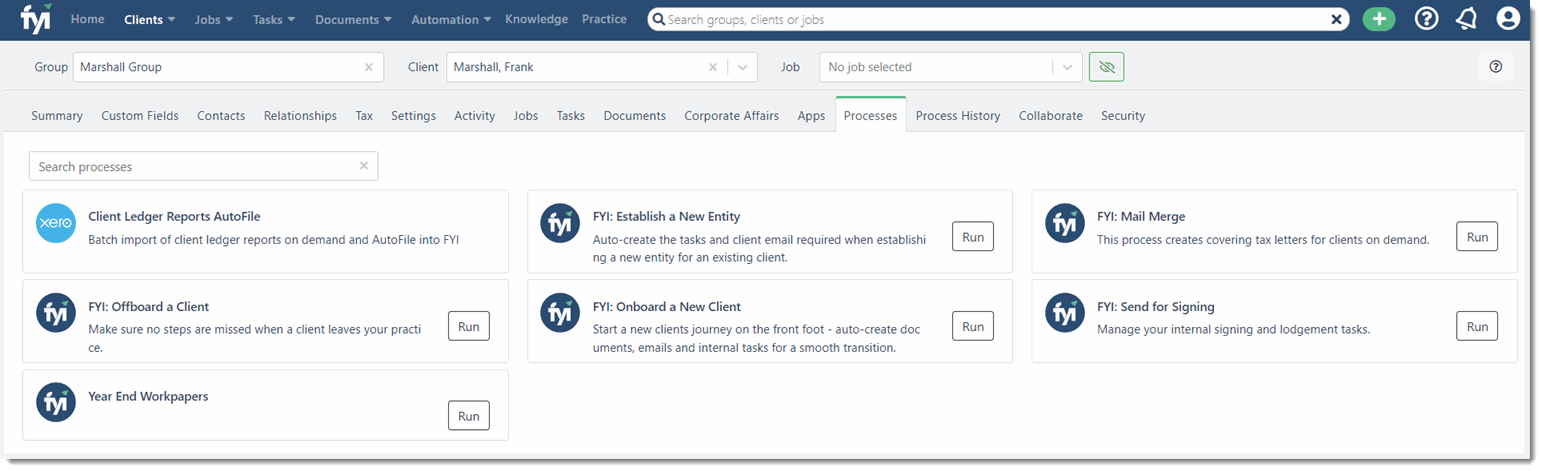This screenshot has height=471, width=1542.
Task: Go to Home in the top navigation
Action: point(88,19)
